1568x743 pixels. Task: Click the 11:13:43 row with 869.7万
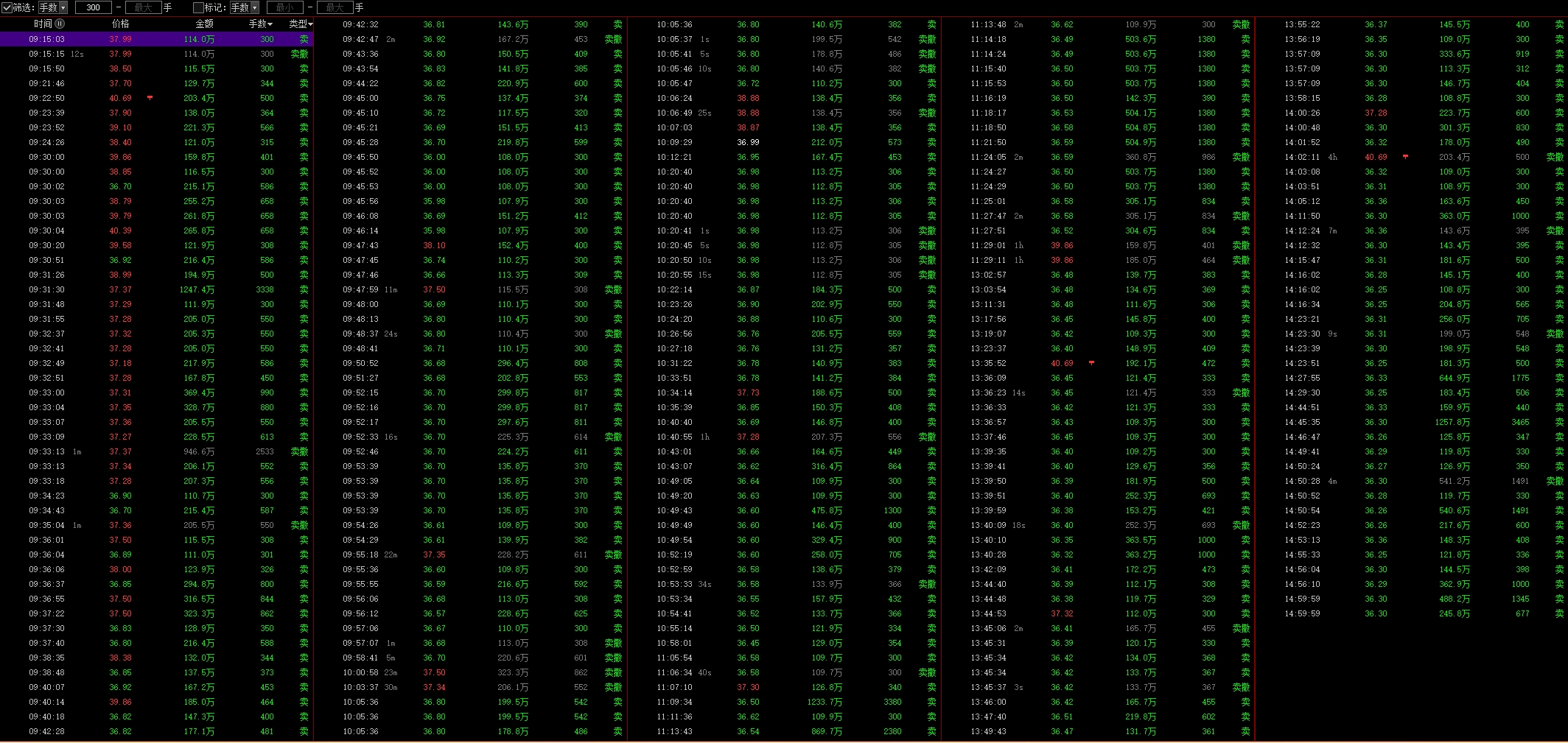pyautogui.click(x=785, y=731)
